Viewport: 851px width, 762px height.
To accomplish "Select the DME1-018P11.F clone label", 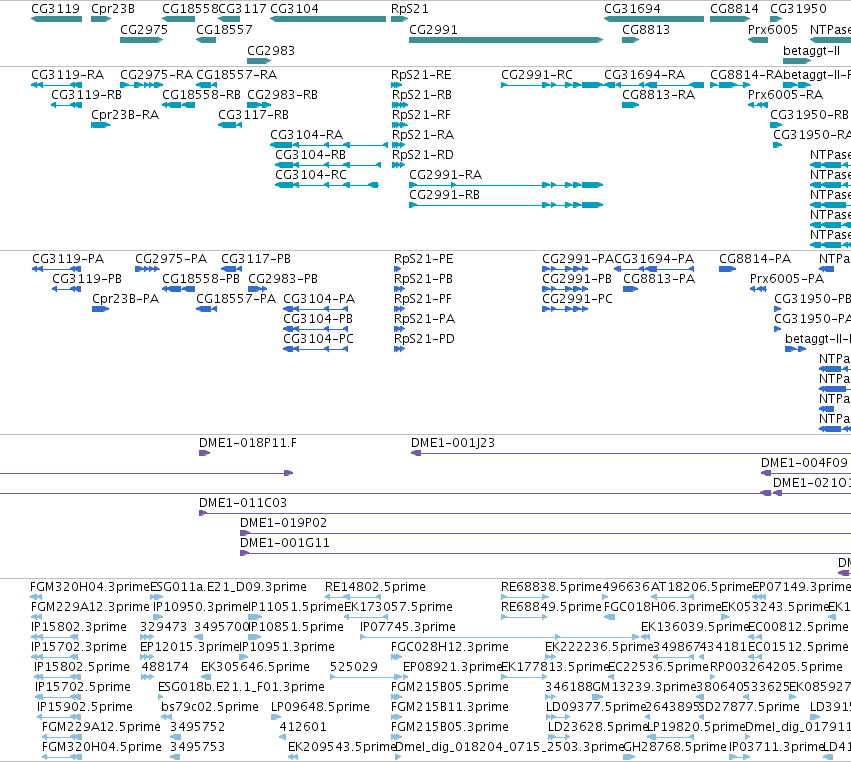I will click(x=247, y=442).
